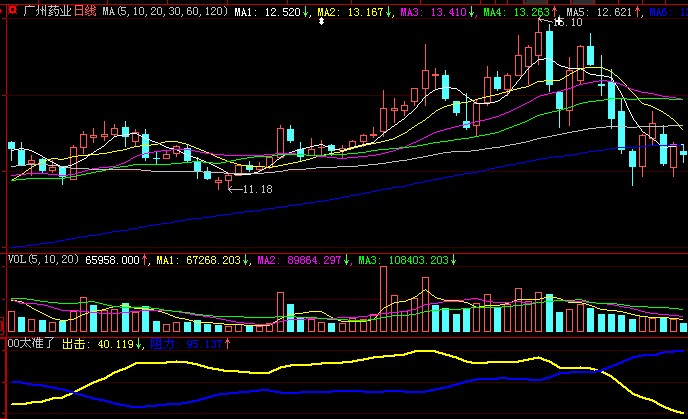Click the 00太准了 indicator name

[x=30, y=343]
